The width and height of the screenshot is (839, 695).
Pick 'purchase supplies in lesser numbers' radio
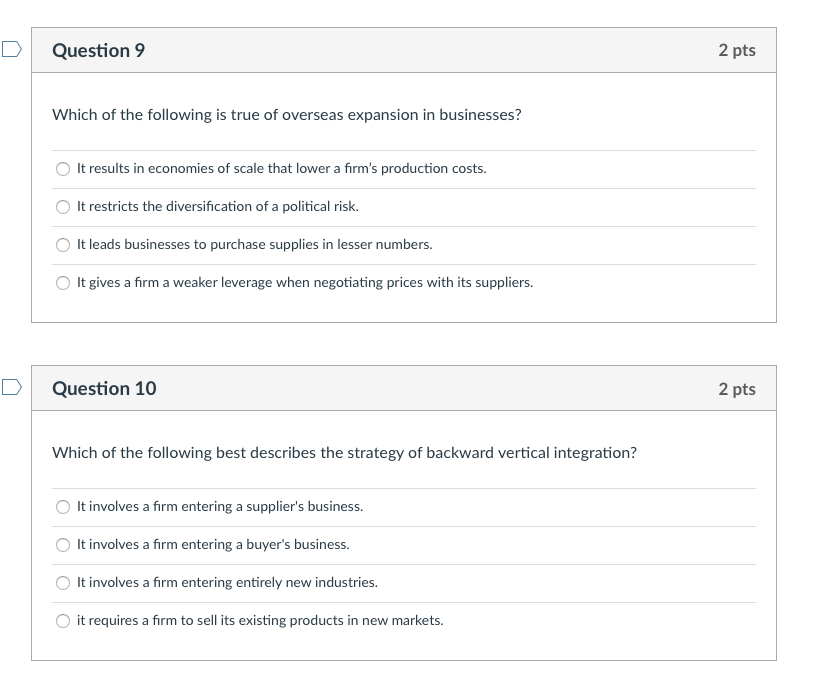63,245
